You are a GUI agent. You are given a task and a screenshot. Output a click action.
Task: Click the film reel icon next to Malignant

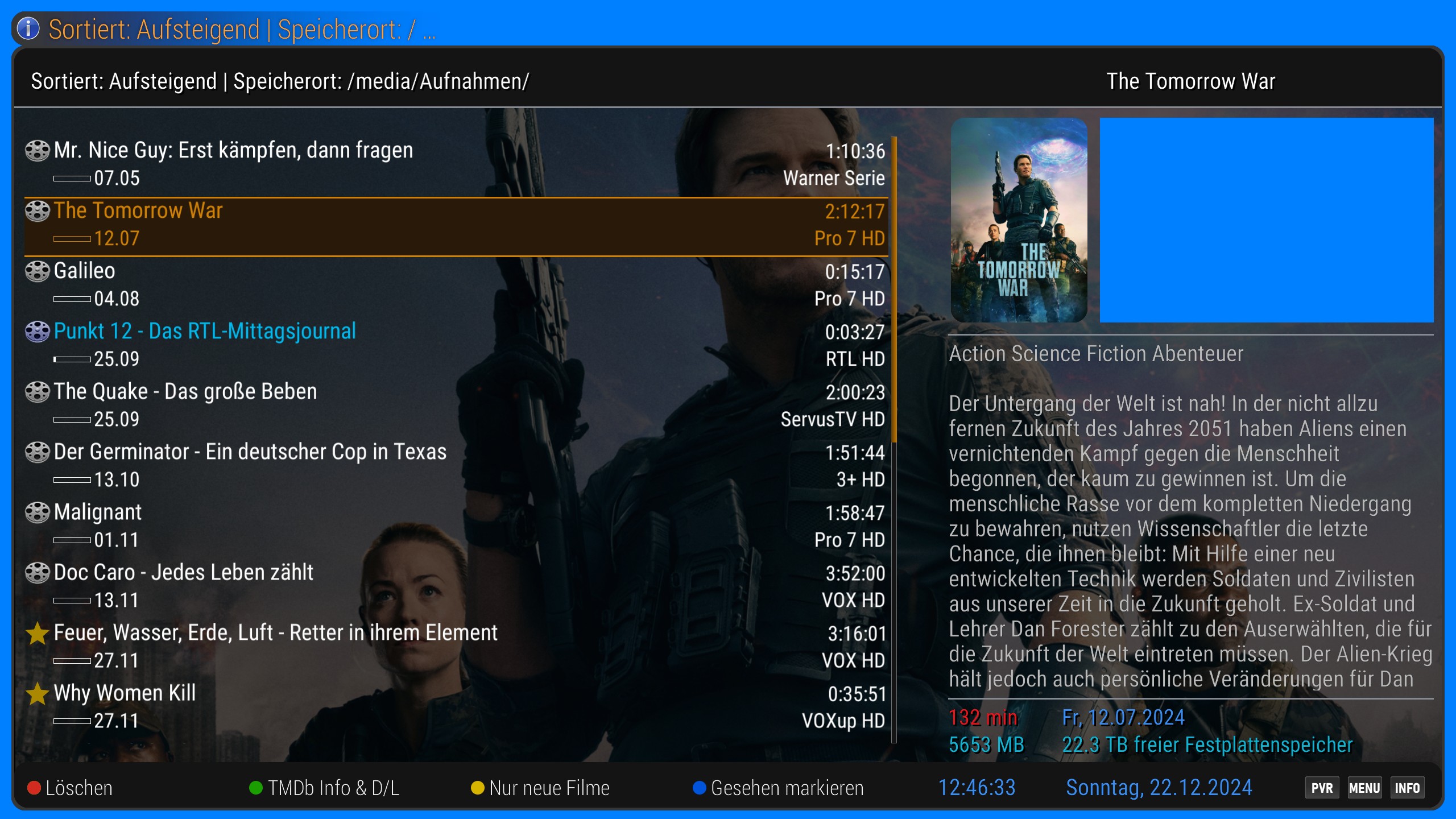(x=38, y=512)
